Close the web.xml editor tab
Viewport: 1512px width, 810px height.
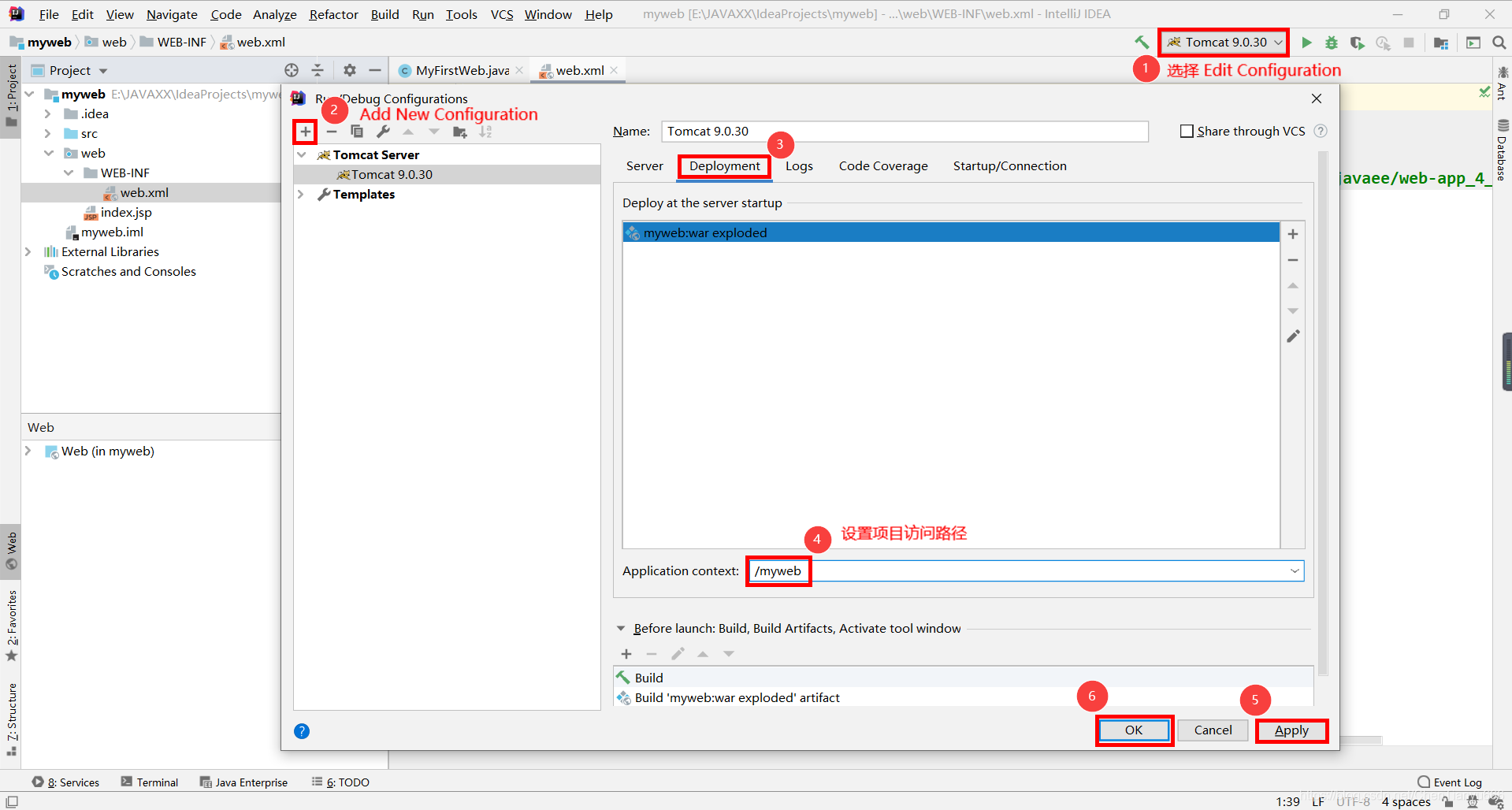pos(615,70)
